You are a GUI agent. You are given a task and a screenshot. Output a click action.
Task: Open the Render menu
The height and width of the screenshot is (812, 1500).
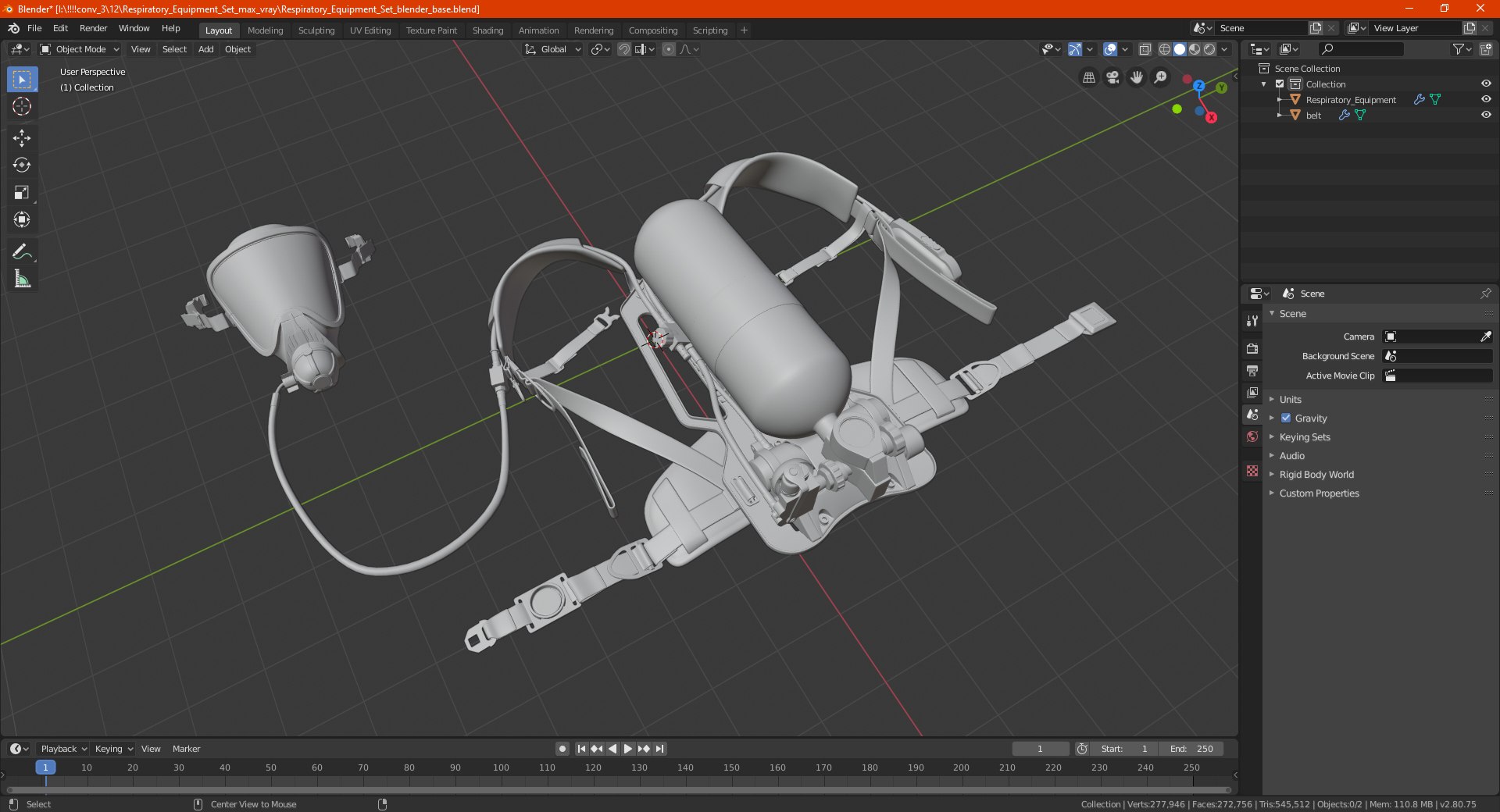[93, 28]
